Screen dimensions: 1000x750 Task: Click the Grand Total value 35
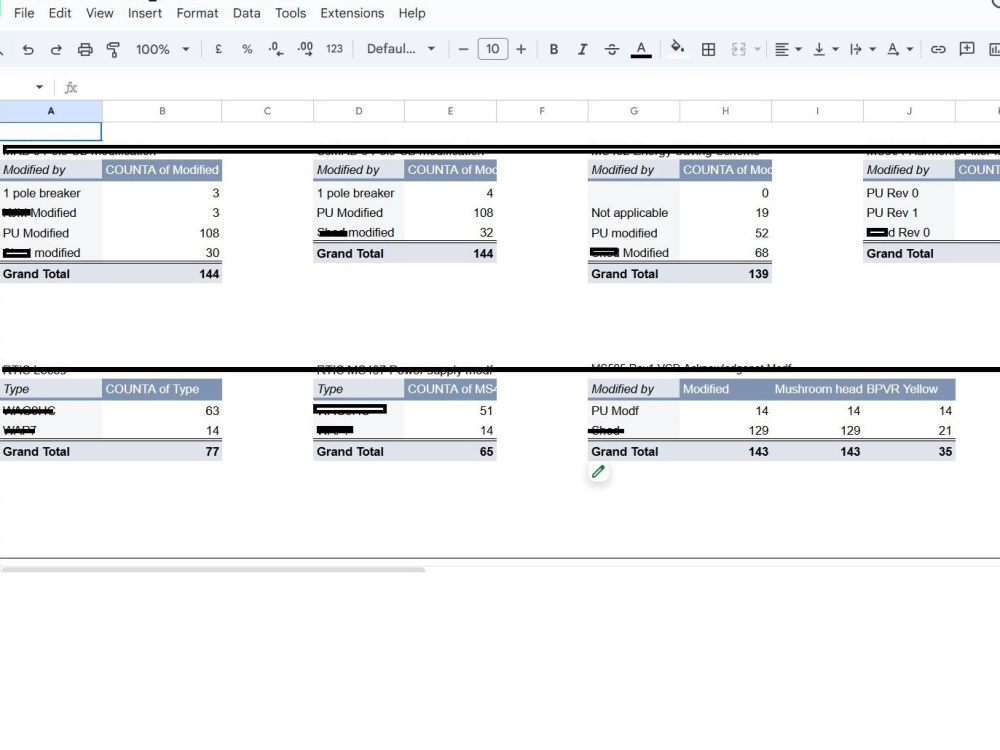[x=945, y=452]
